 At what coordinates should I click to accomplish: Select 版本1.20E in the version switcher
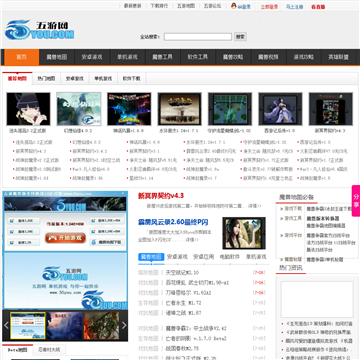(x=24, y=221)
